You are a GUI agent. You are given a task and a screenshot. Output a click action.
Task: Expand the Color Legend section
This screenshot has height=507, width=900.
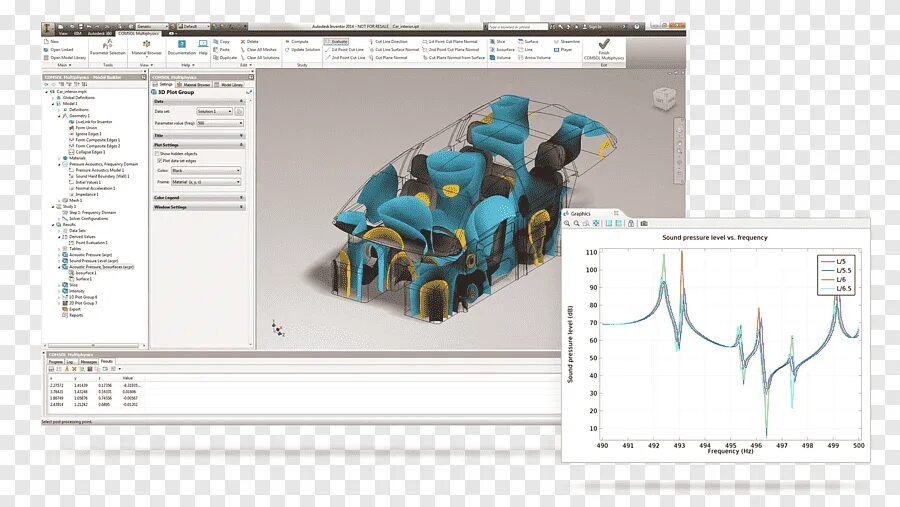(199, 198)
